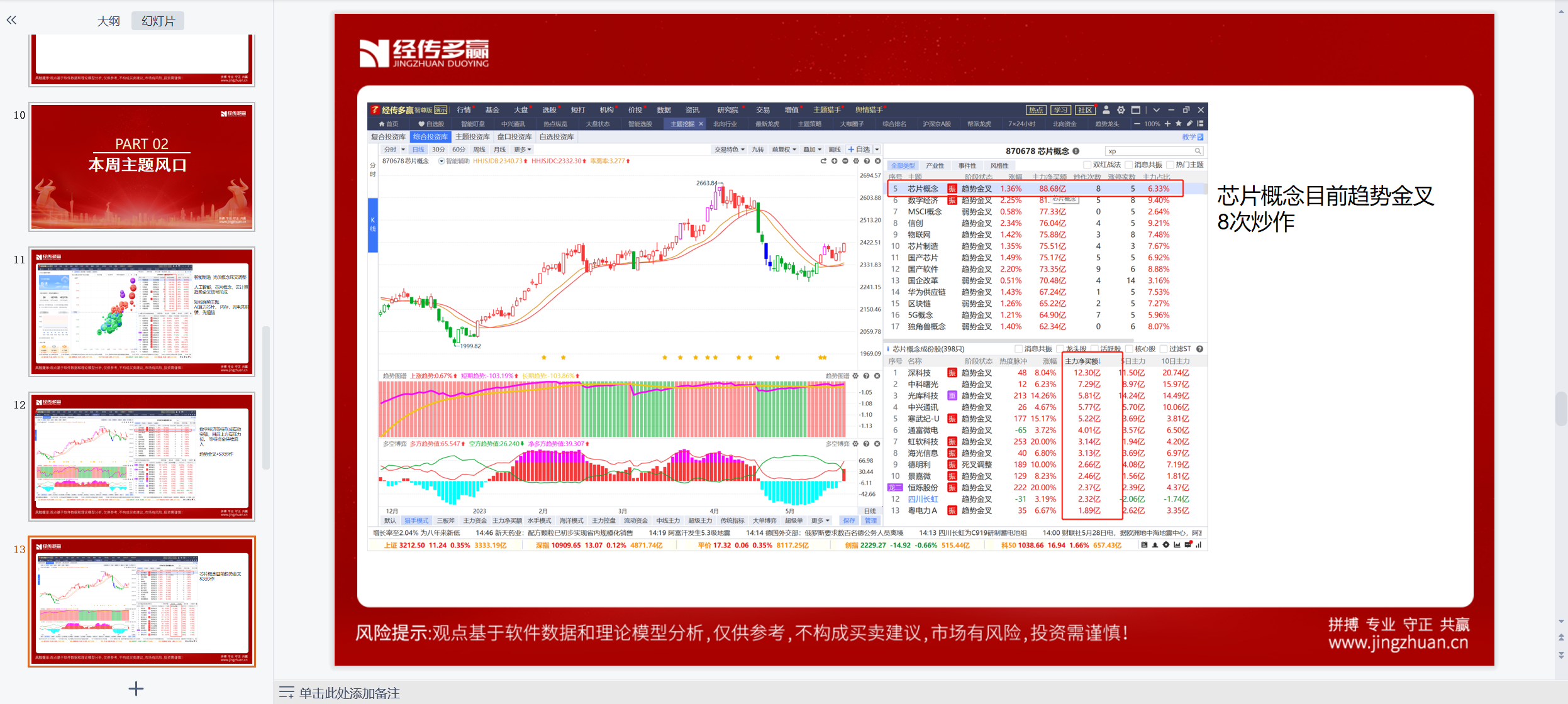Open the 前复权 dropdown
This screenshot has height=704, width=1568.
[784, 150]
